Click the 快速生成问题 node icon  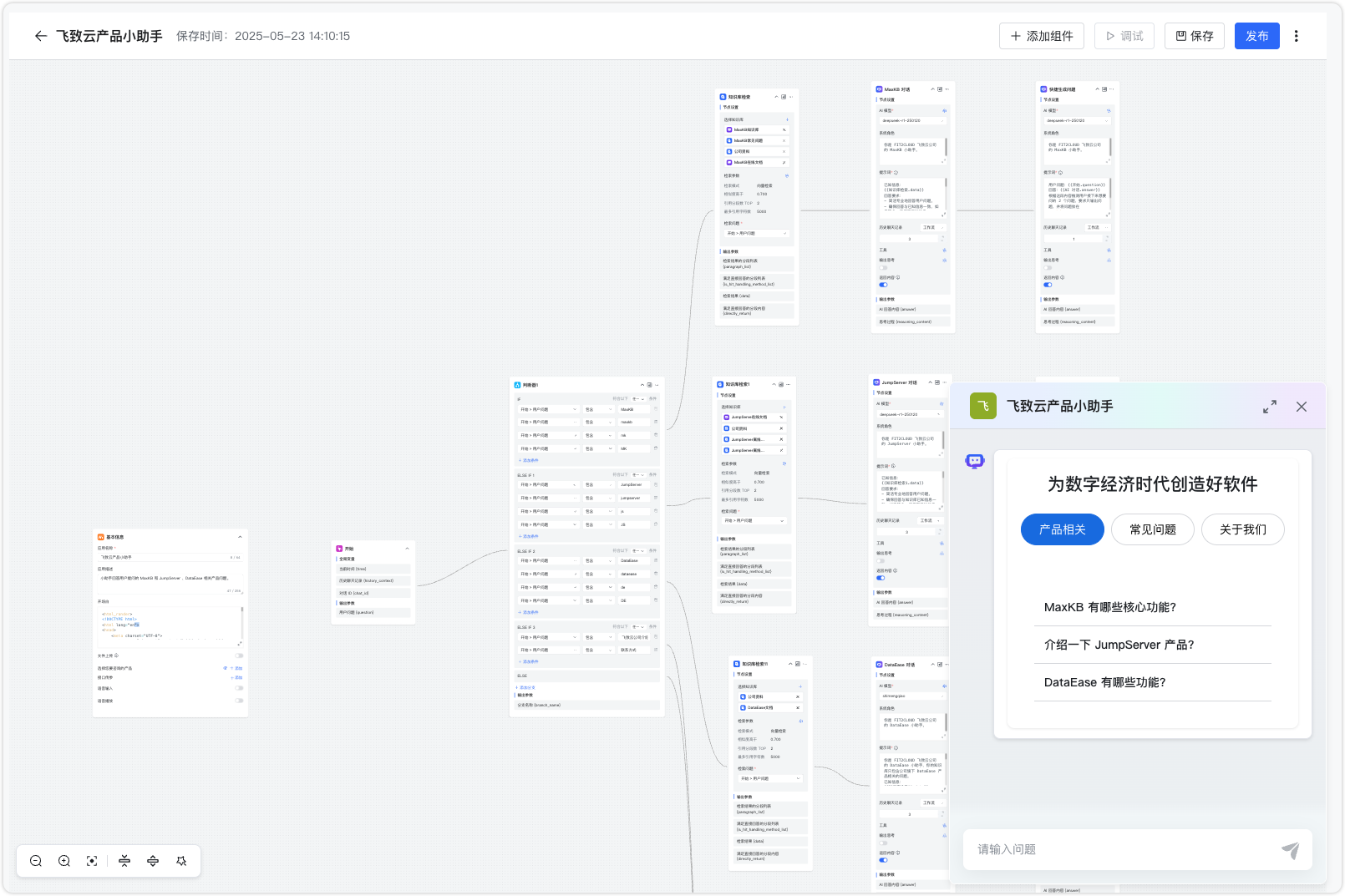coord(1043,89)
